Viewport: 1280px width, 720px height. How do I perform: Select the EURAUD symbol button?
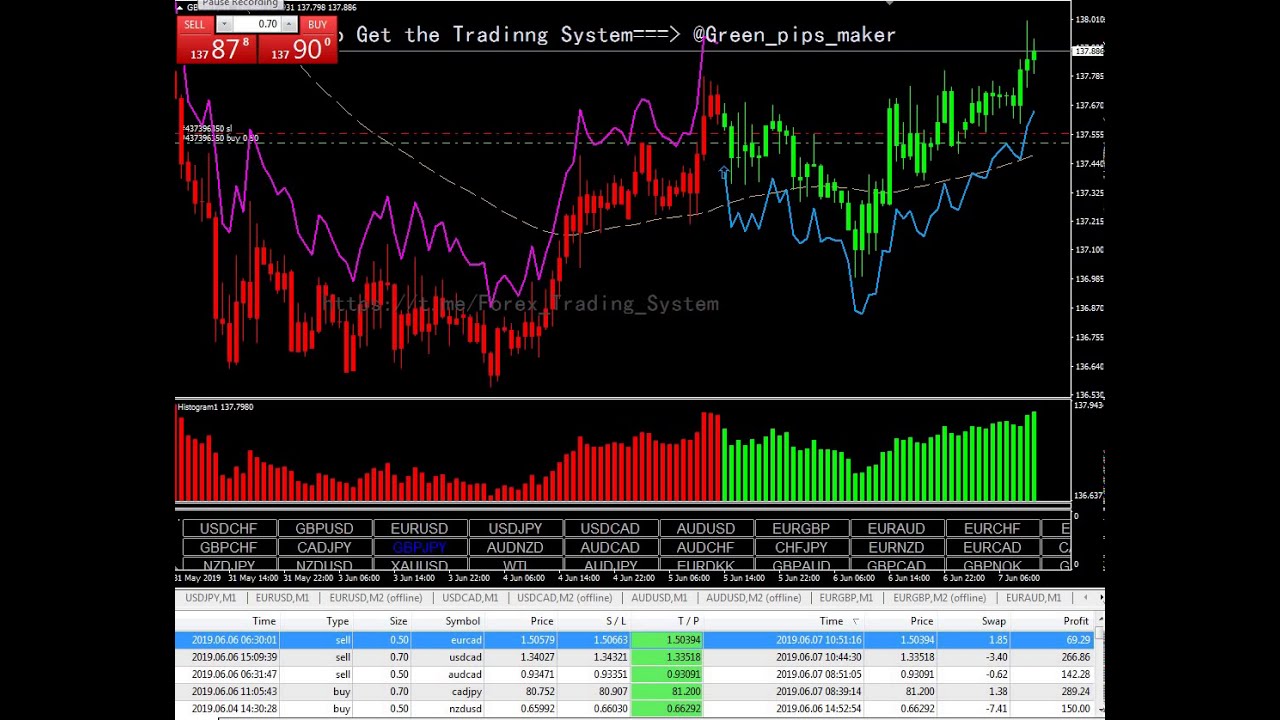[897, 528]
